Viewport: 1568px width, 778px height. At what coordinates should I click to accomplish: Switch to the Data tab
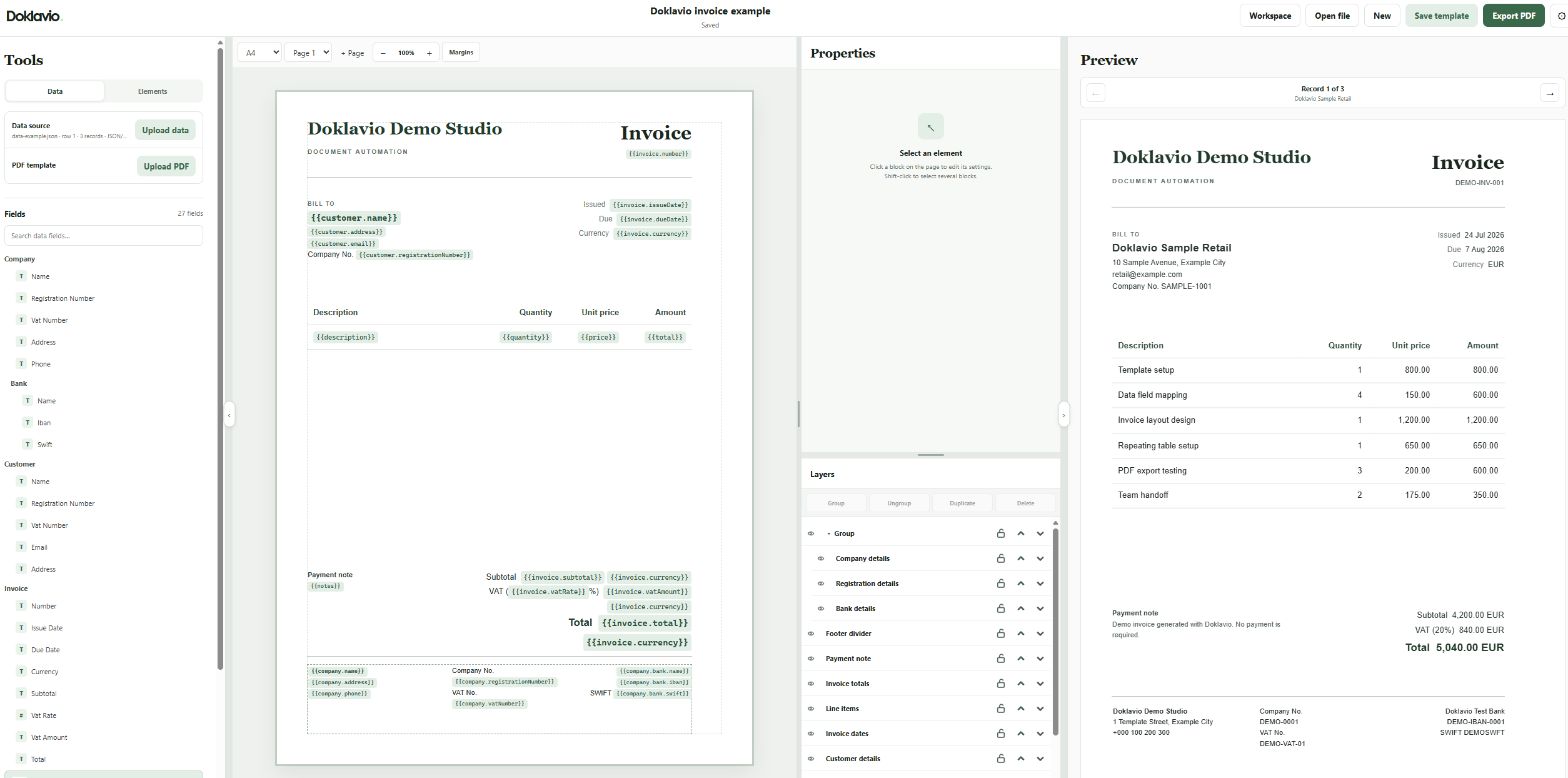tap(55, 91)
